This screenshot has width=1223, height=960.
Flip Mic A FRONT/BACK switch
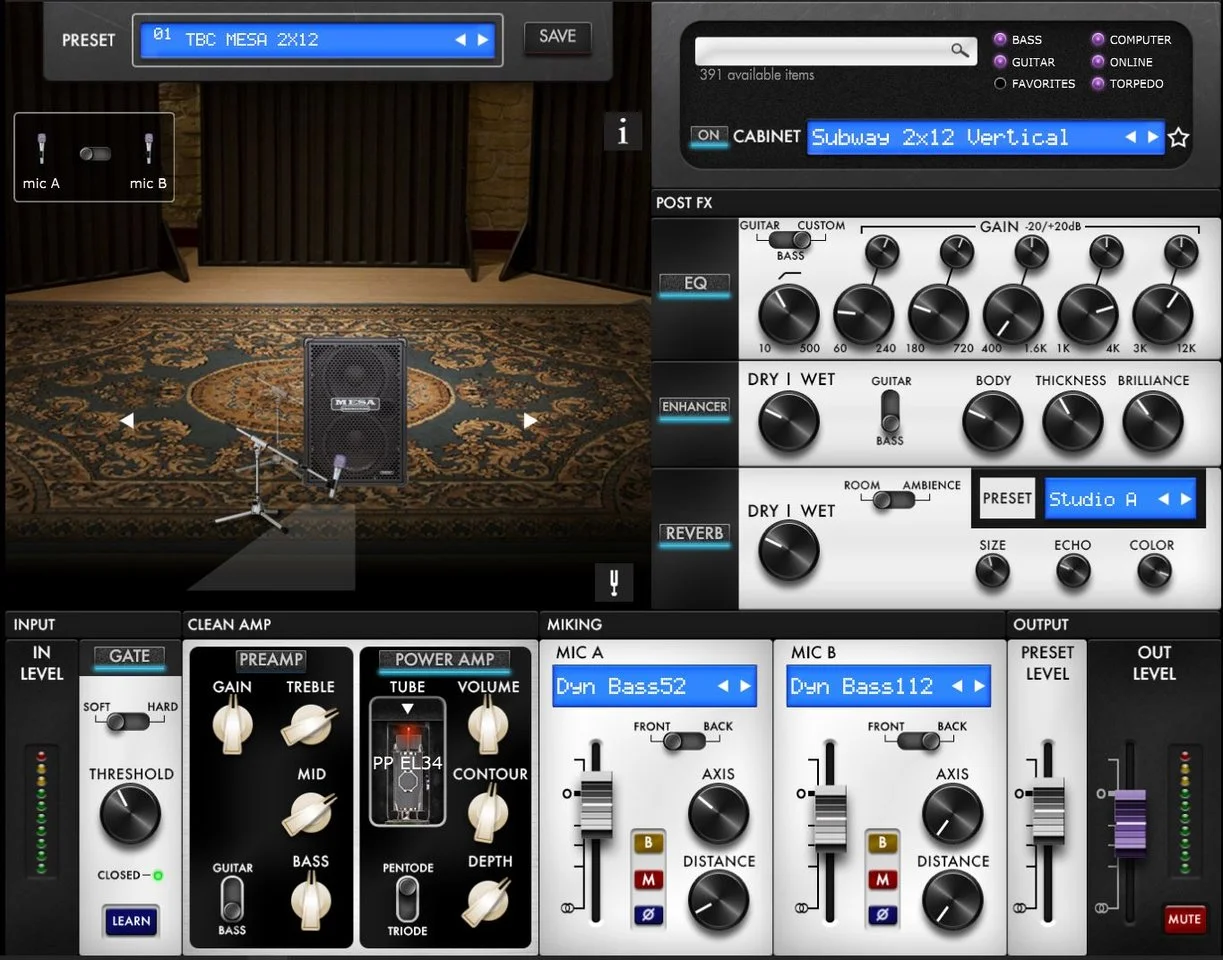[x=684, y=741]
